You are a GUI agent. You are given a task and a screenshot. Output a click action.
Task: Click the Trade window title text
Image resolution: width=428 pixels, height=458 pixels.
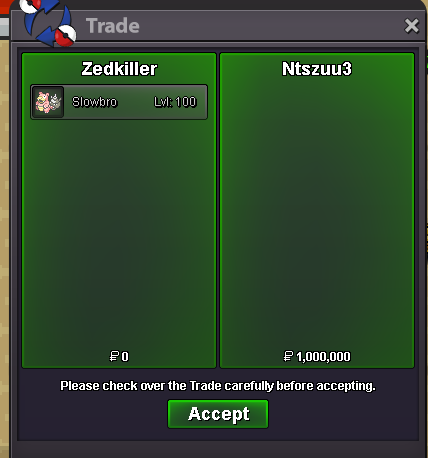click(x=113, y=26)
